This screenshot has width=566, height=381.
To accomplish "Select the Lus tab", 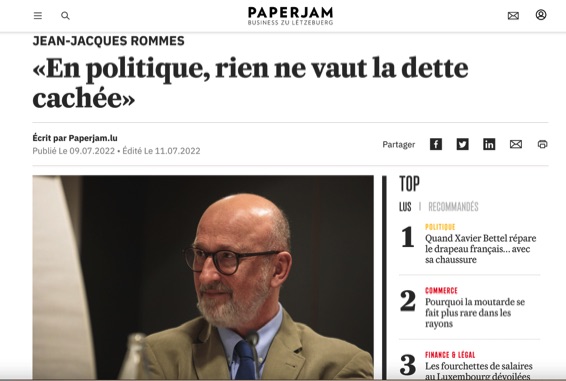I will (405, 207).
